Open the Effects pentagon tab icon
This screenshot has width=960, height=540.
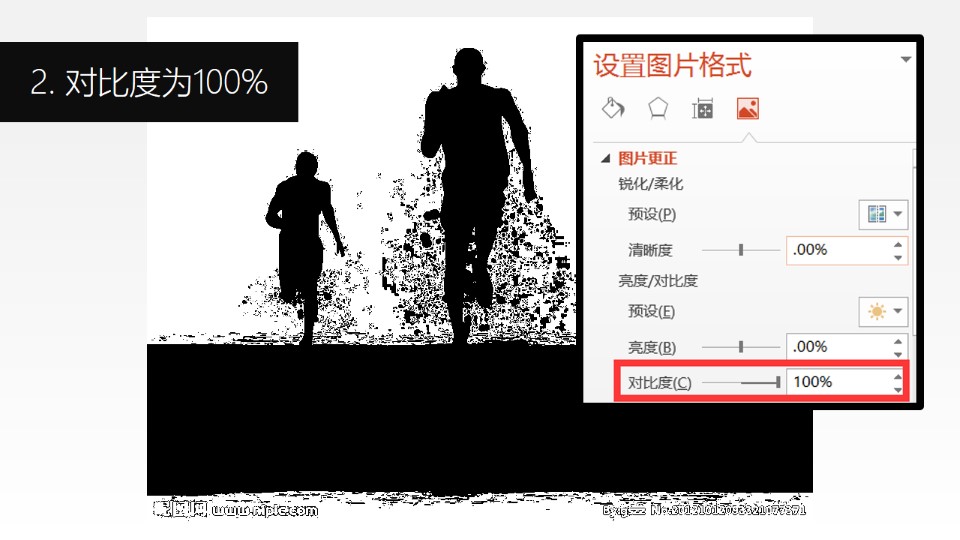[x=657, y=108]
